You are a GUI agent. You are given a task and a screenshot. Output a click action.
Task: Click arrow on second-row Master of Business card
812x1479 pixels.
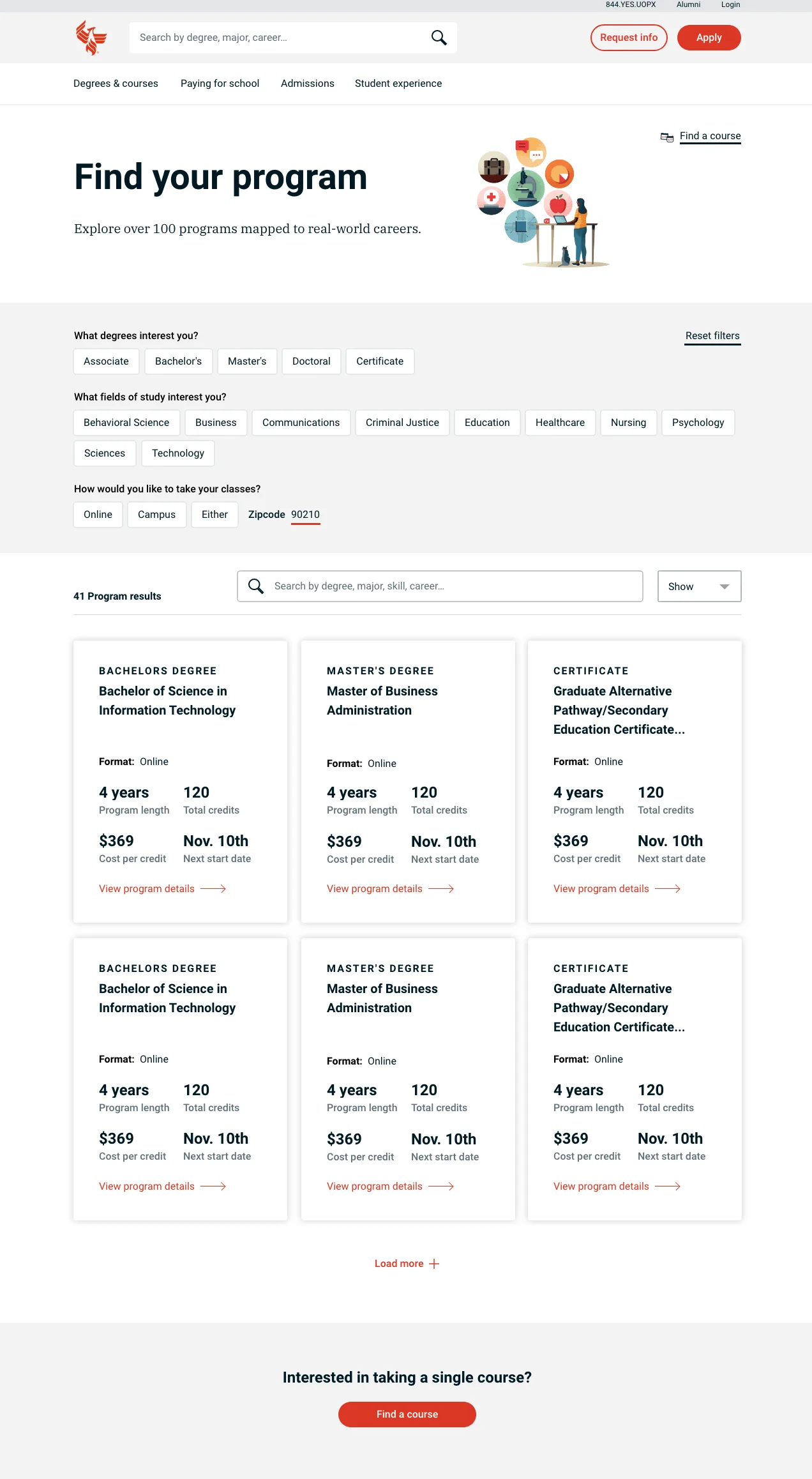point(441,1187)
